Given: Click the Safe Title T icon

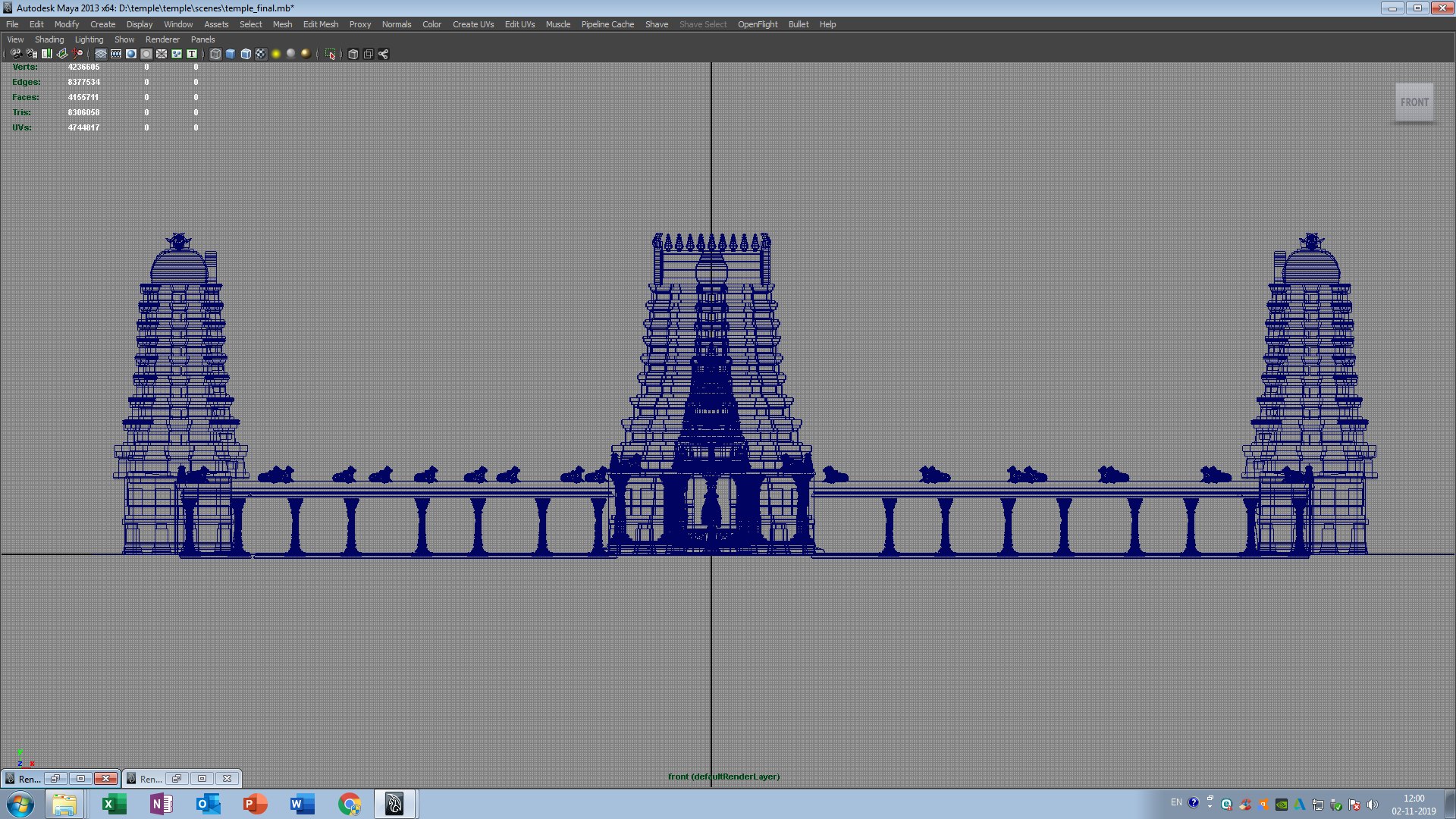Looking at the screenshot, I should tap(192, 54).
